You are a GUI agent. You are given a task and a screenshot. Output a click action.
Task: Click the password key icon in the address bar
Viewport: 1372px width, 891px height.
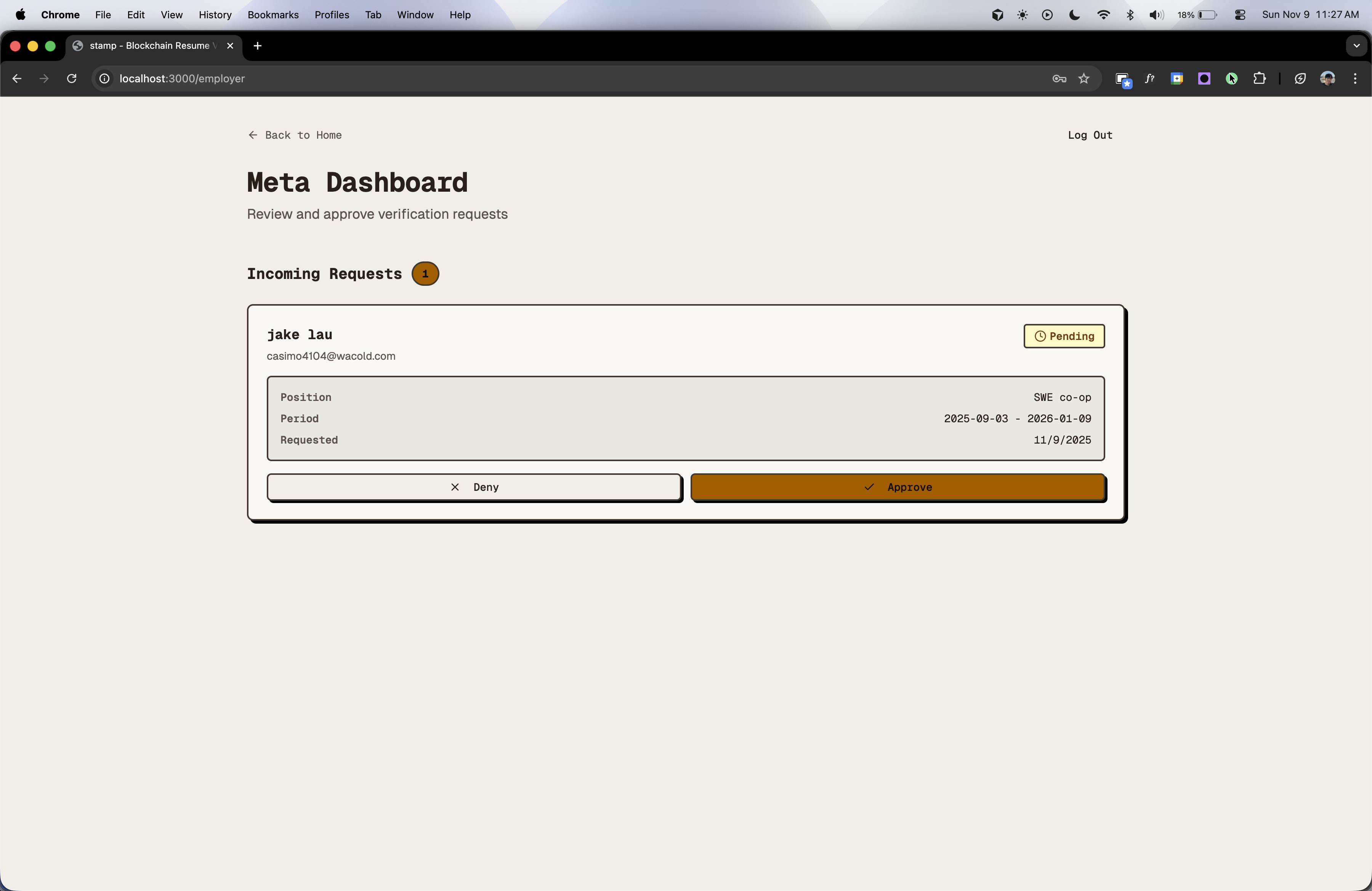(1059, 79)
